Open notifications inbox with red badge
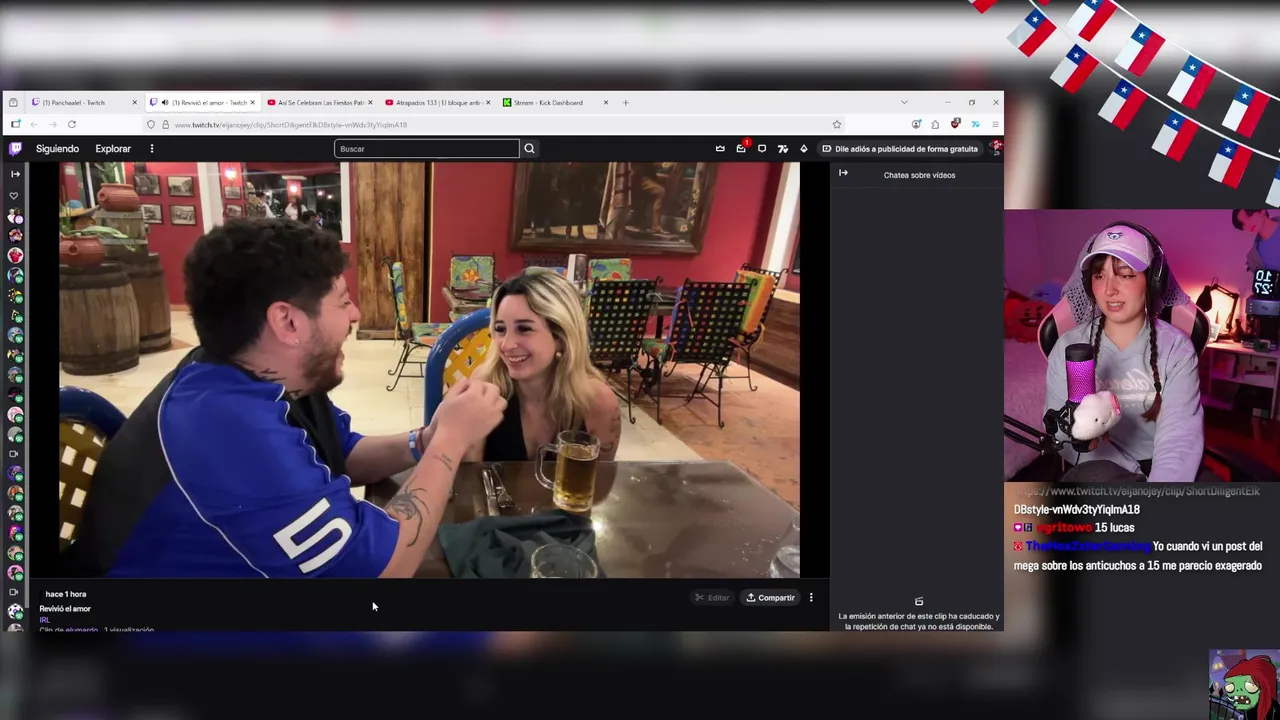The height and width of the screenshot is (720, 1280). click(x=741, y=148)
